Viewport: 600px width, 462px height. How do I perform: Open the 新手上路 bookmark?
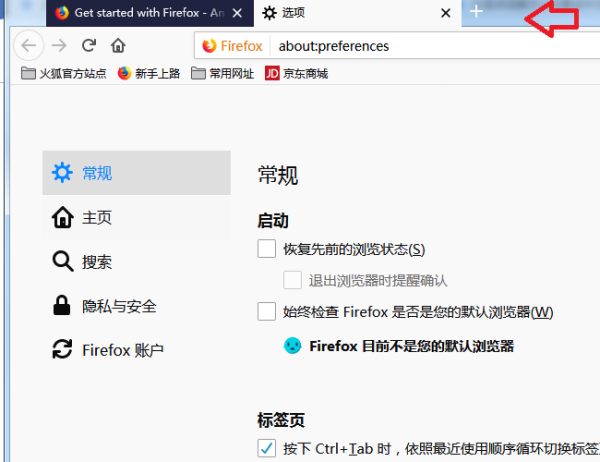(149, 73)
